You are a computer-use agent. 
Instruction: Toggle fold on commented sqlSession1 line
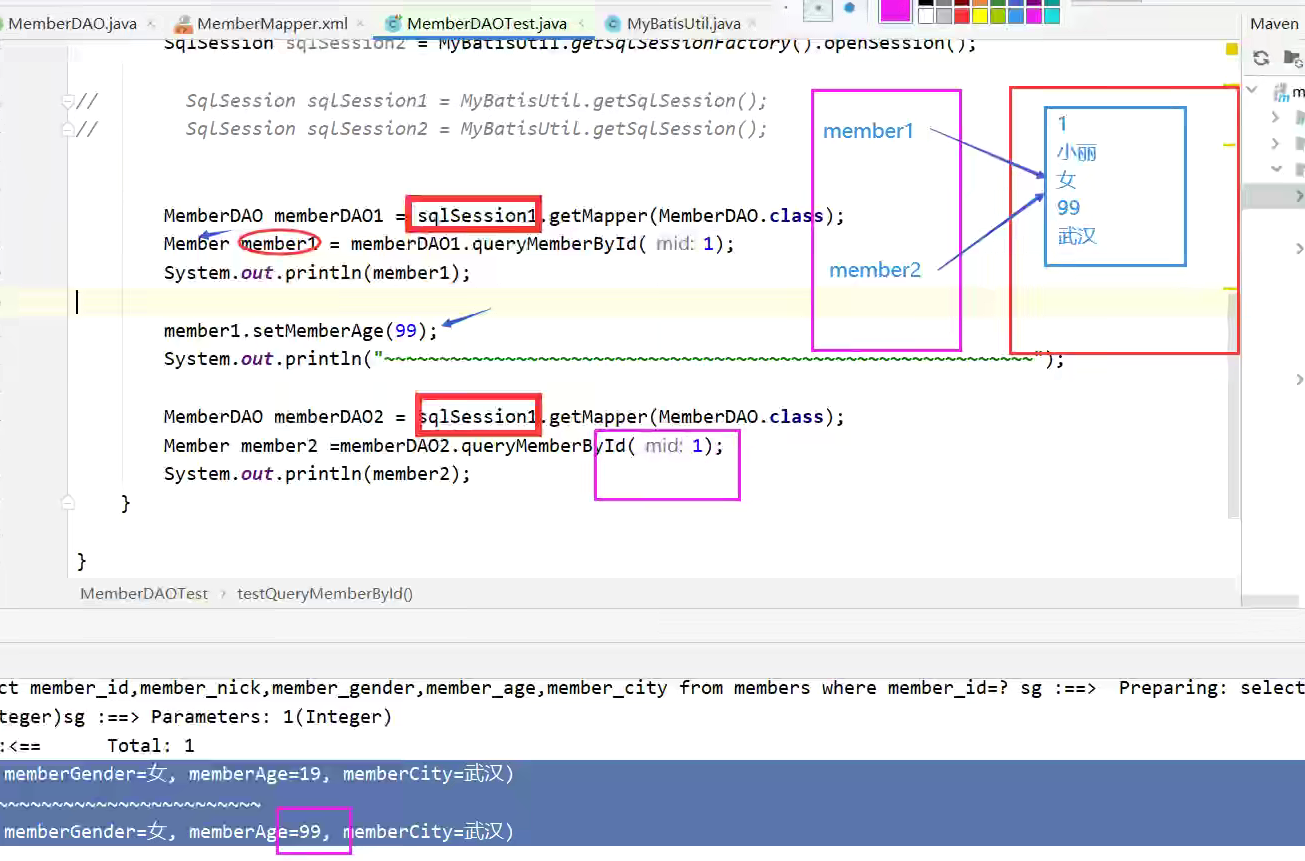coord(67,101)
